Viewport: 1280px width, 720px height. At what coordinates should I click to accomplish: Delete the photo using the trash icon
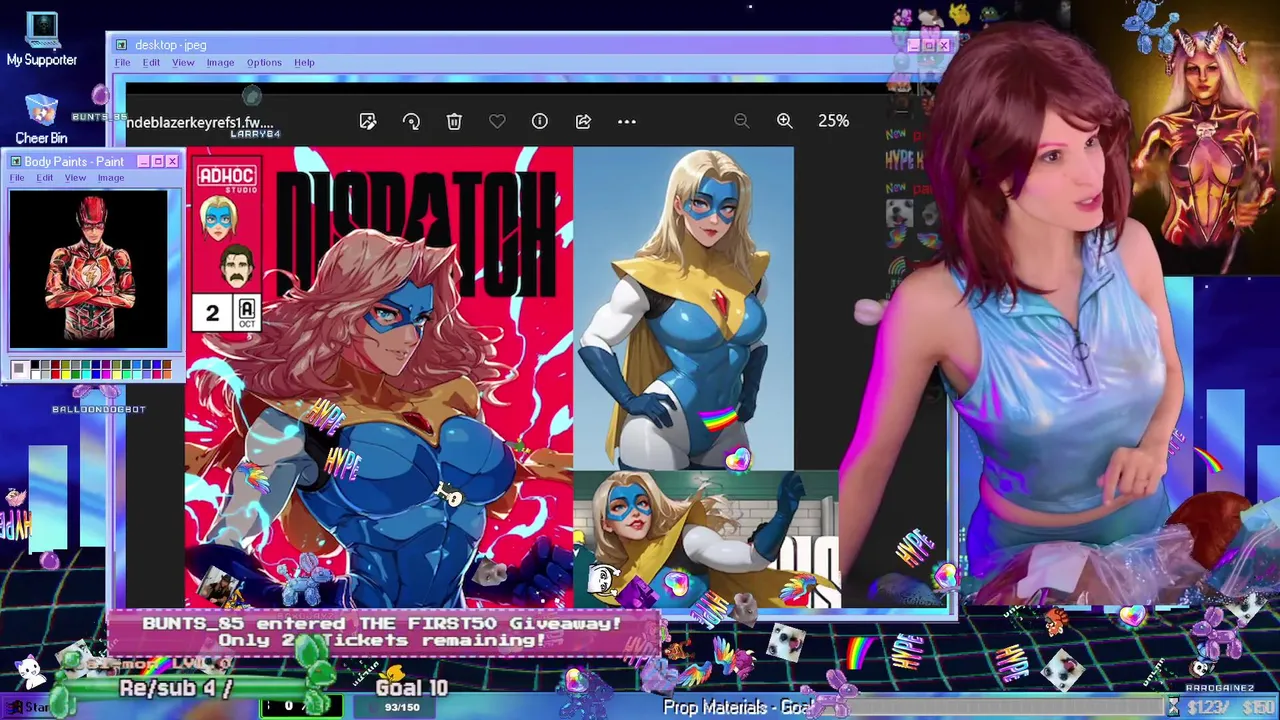(x=454, y=121)
